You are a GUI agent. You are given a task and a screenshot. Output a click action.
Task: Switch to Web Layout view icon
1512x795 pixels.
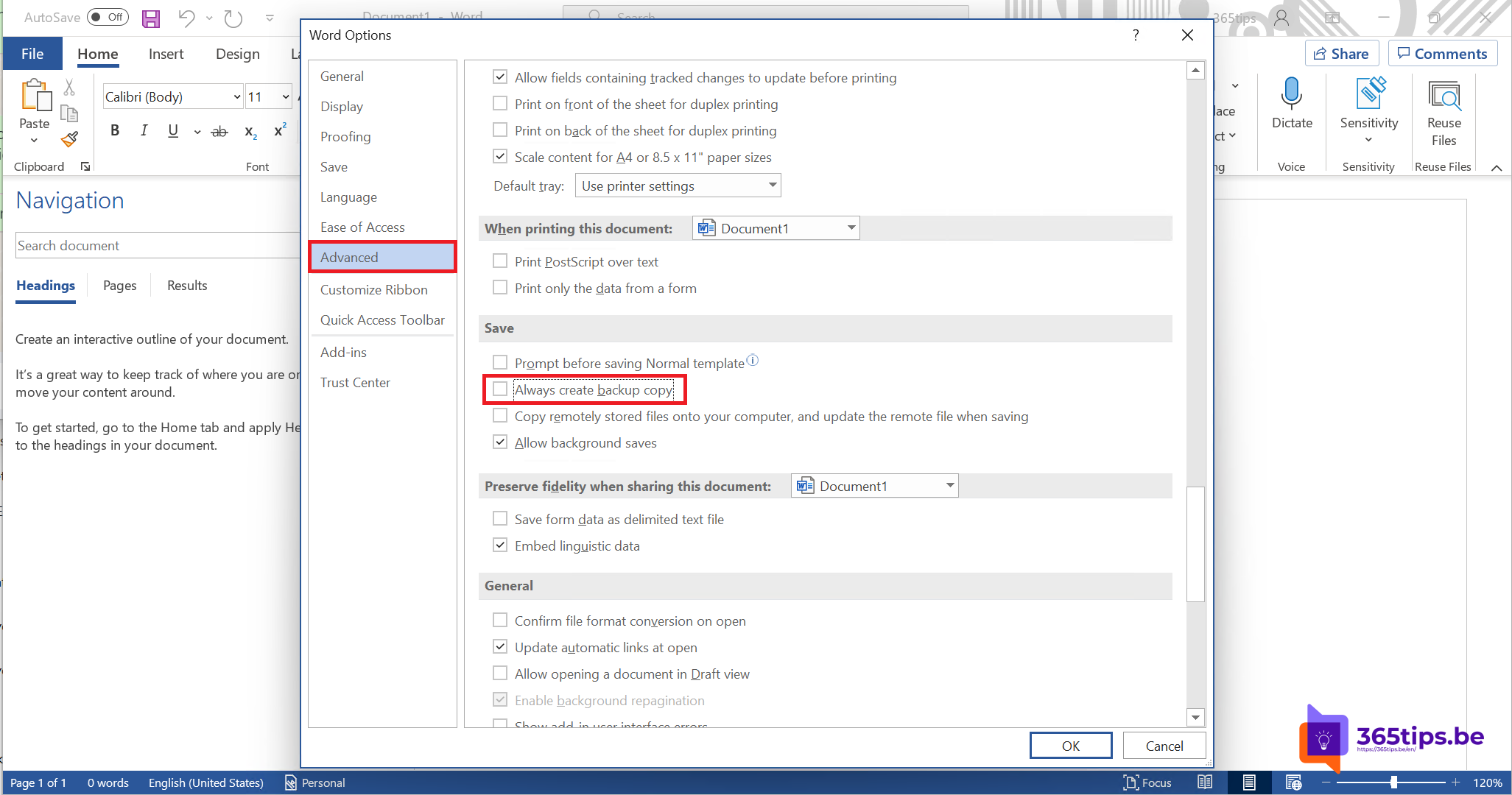(1293, 782)
